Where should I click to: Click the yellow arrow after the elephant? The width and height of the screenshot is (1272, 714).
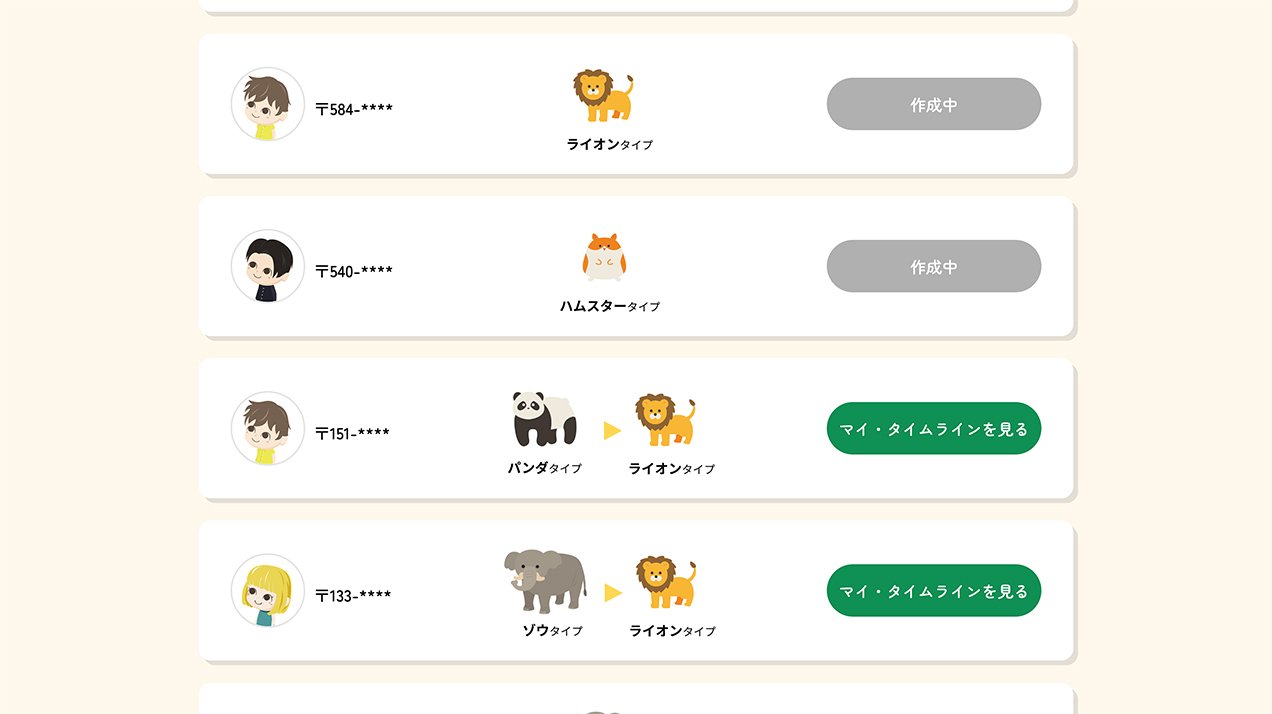[613, 593]
